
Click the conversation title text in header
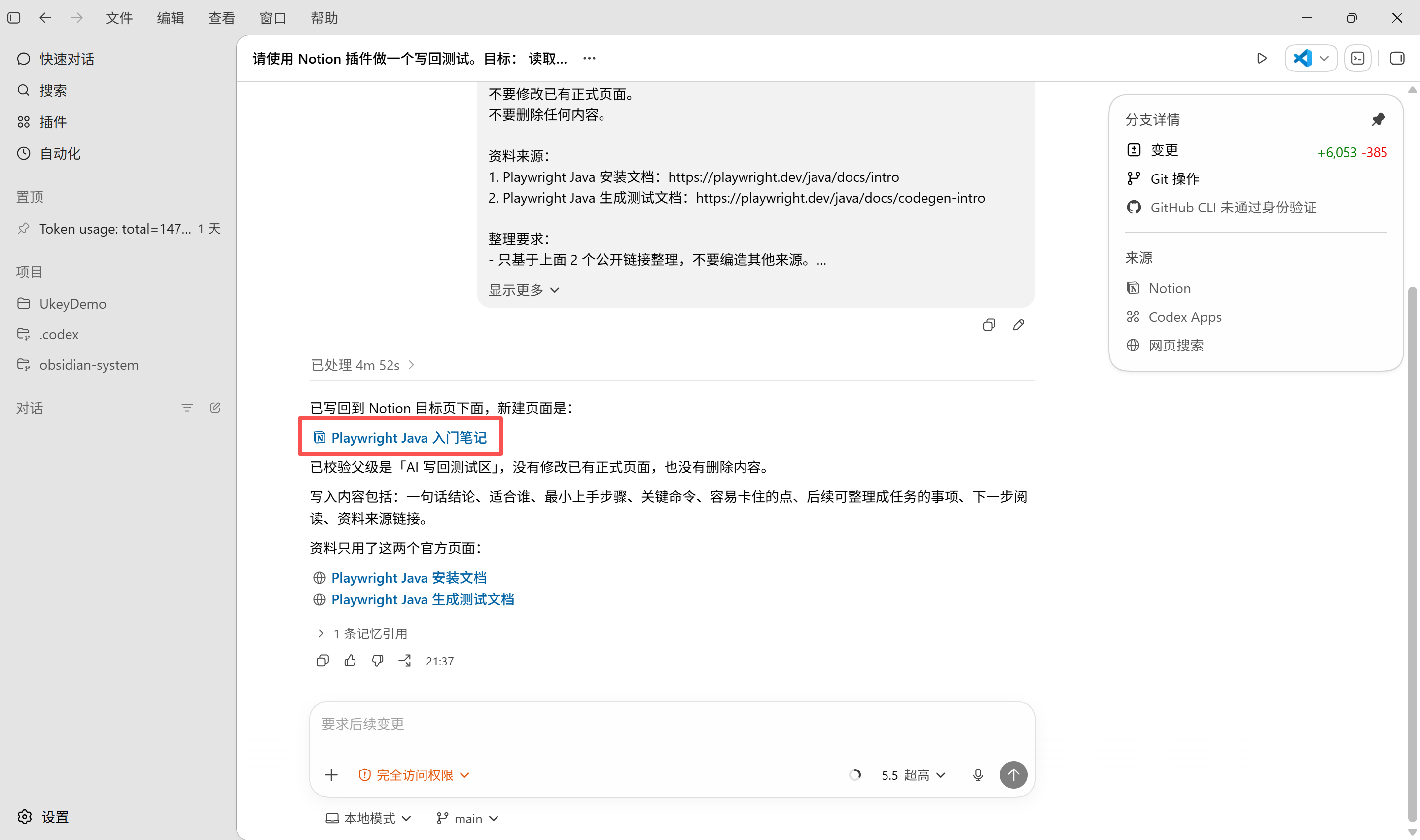(x=410, y=59)
